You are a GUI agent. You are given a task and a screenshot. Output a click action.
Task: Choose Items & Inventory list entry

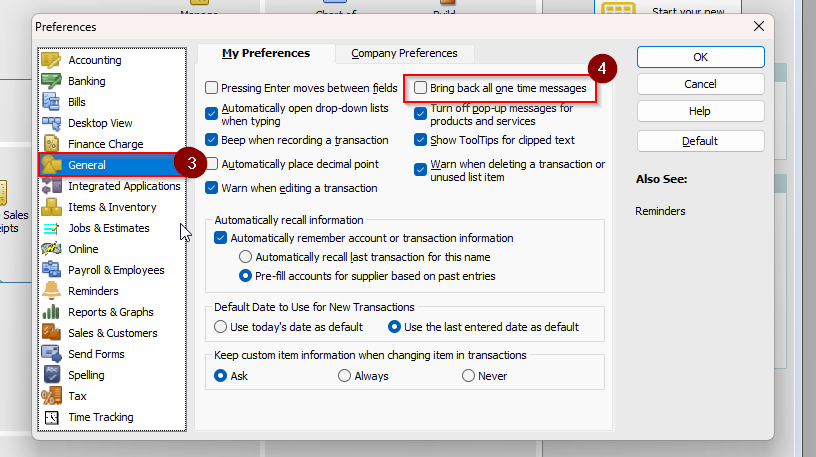tap(112, 207)
